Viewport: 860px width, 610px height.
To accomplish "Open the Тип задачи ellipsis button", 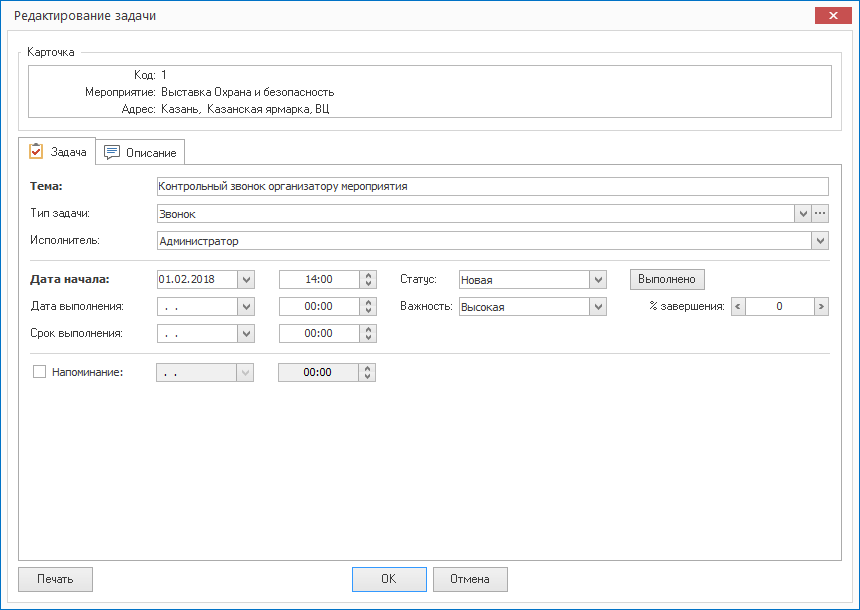I will tap(820, 213).
